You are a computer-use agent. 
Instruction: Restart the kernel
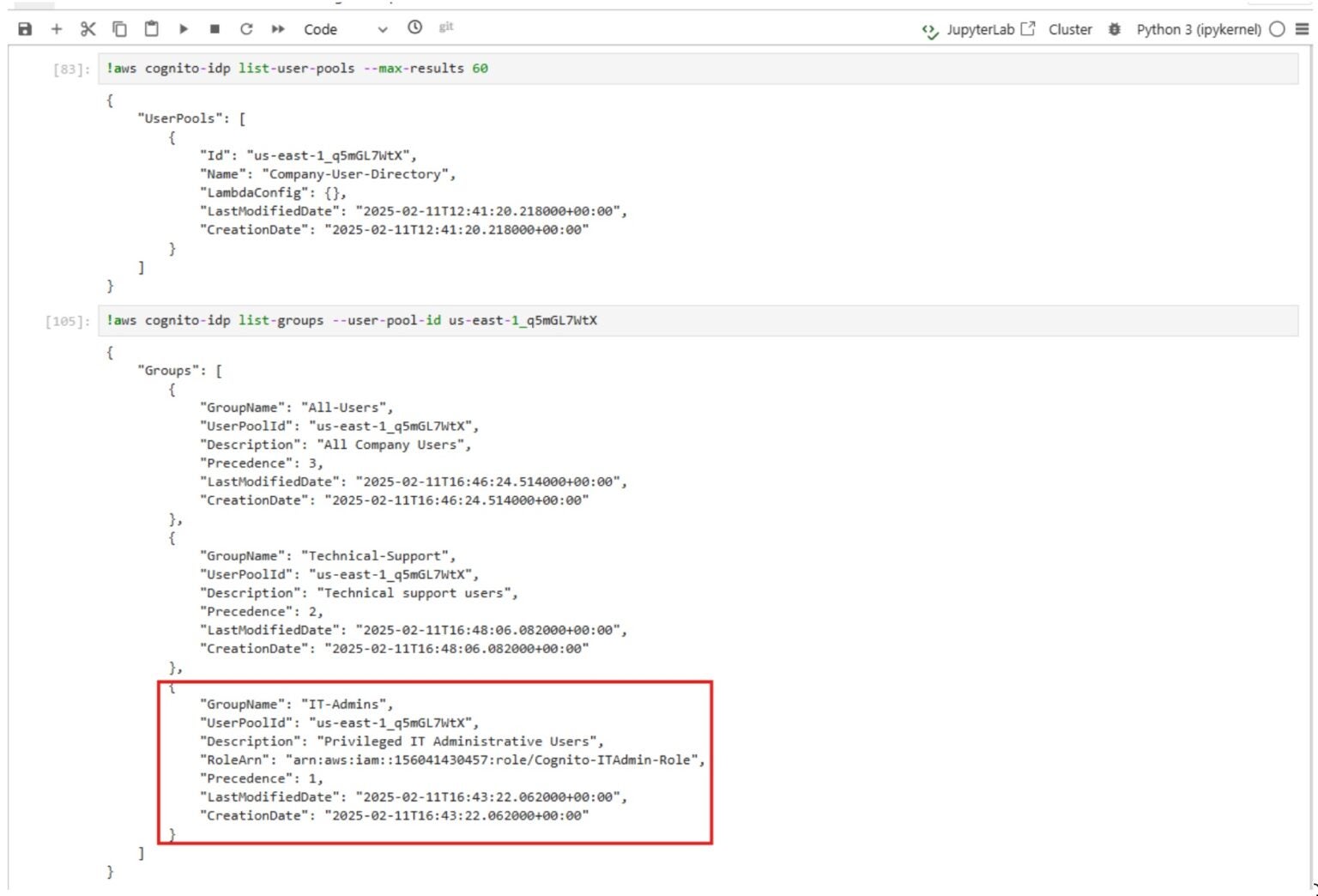[x=246, y=29]
